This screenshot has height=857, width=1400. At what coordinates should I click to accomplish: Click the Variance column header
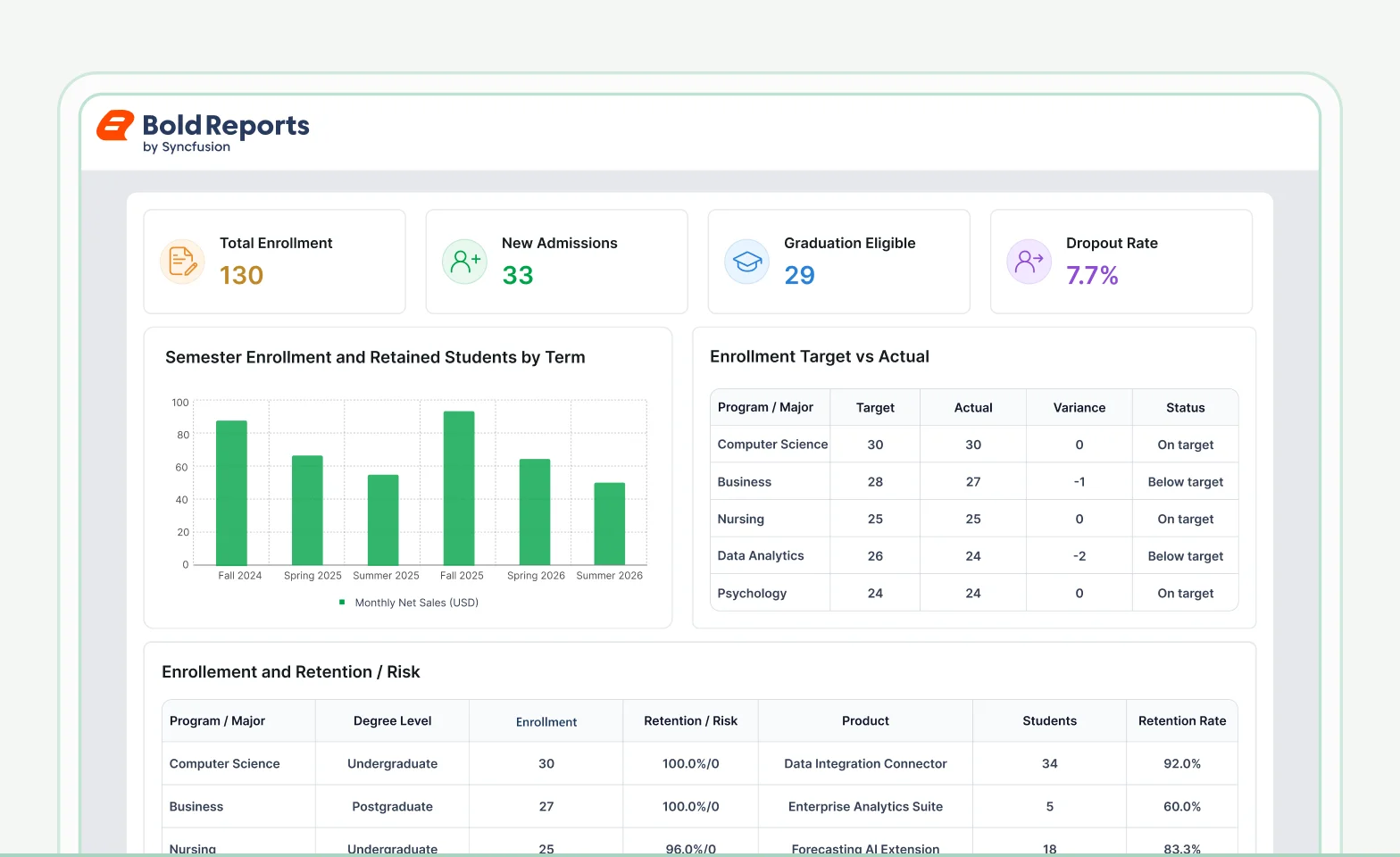[1079, 407]
